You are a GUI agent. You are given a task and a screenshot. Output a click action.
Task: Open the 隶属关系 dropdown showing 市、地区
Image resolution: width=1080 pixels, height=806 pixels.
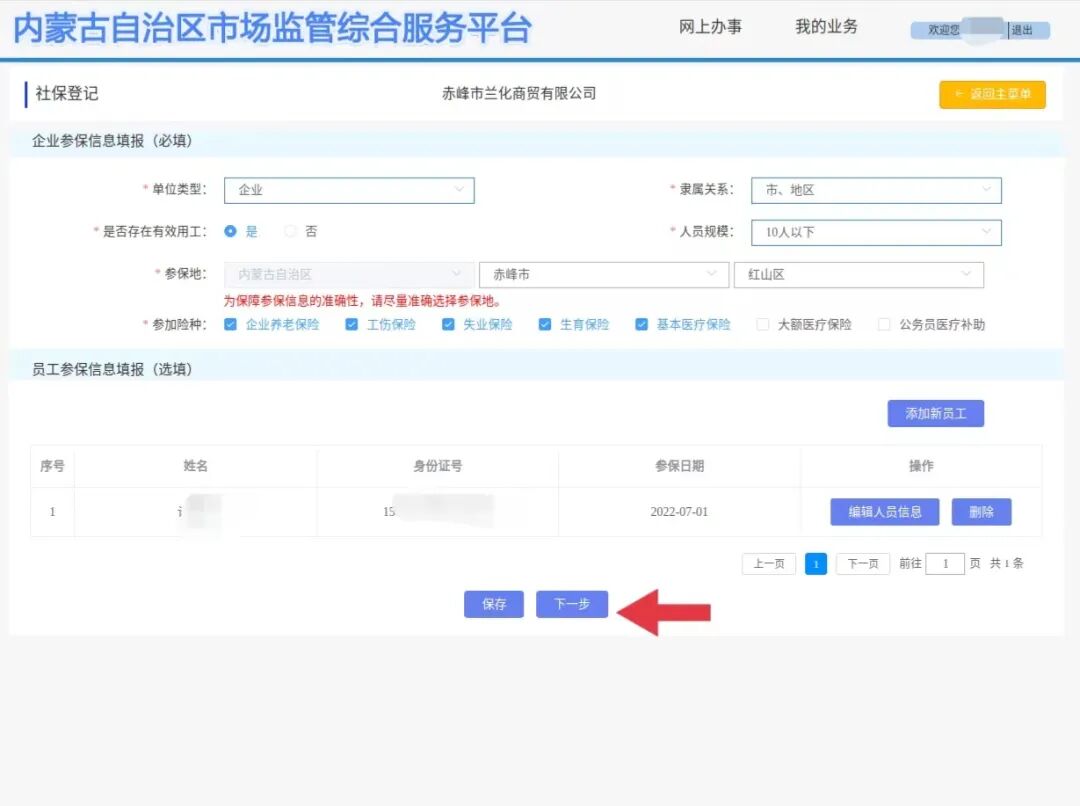point(876,190)
